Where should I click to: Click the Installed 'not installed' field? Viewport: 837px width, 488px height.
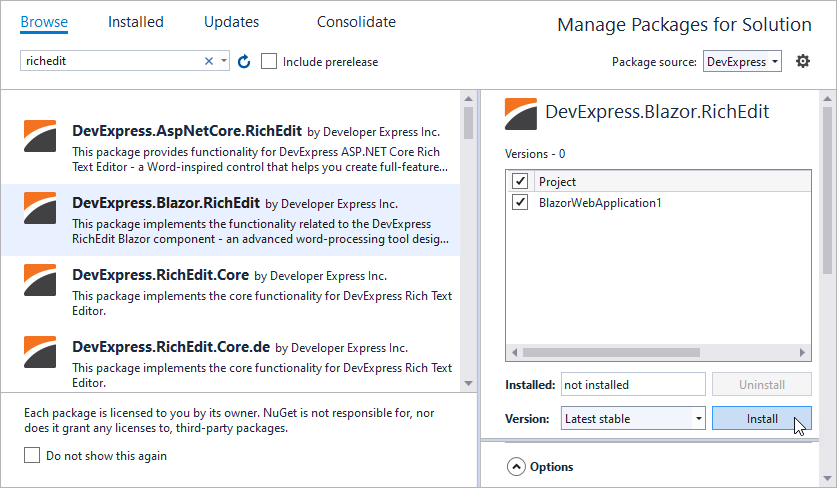[x=633, y=384]
